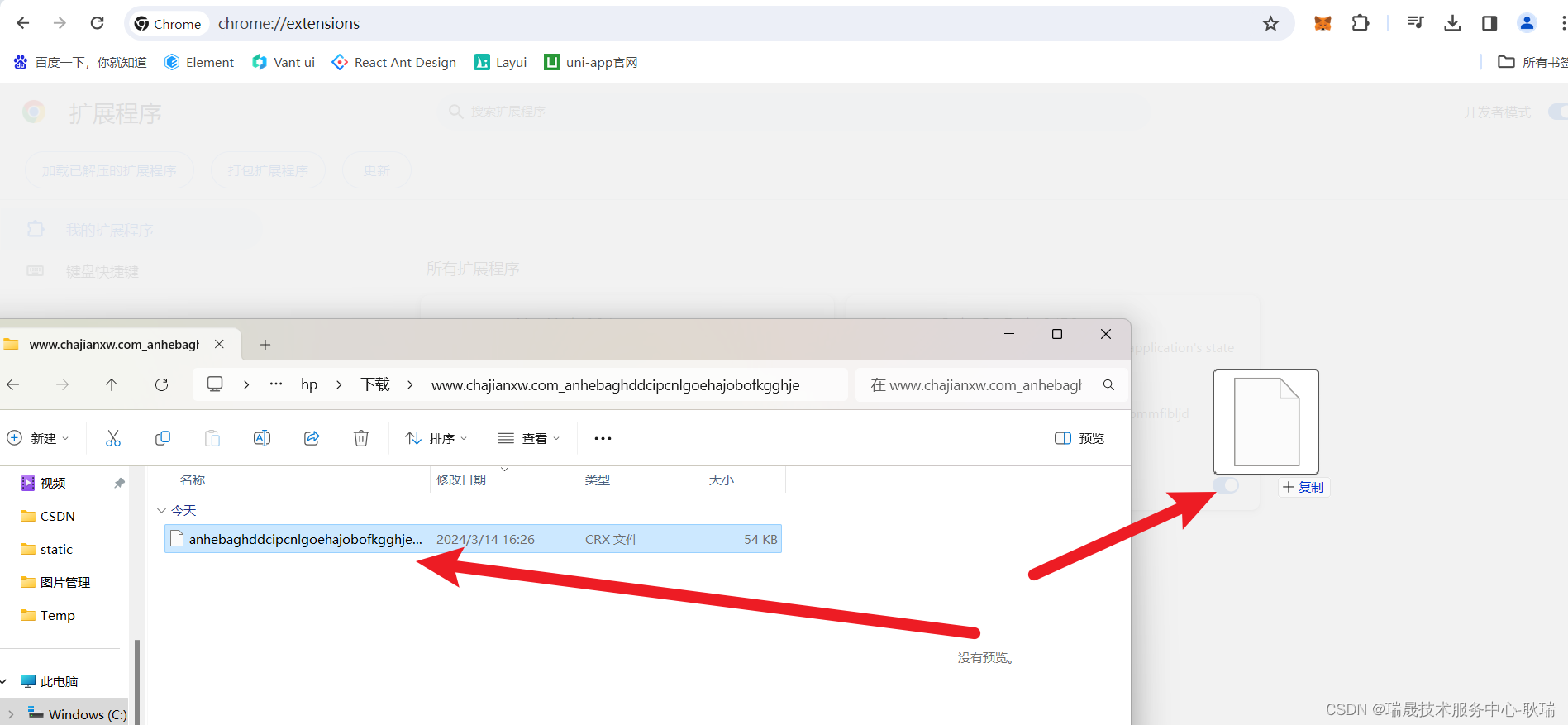The height and width of the screenshot is (725, 1568).
Task: Add a new Explorer tab
Action: tap(265, 345)
